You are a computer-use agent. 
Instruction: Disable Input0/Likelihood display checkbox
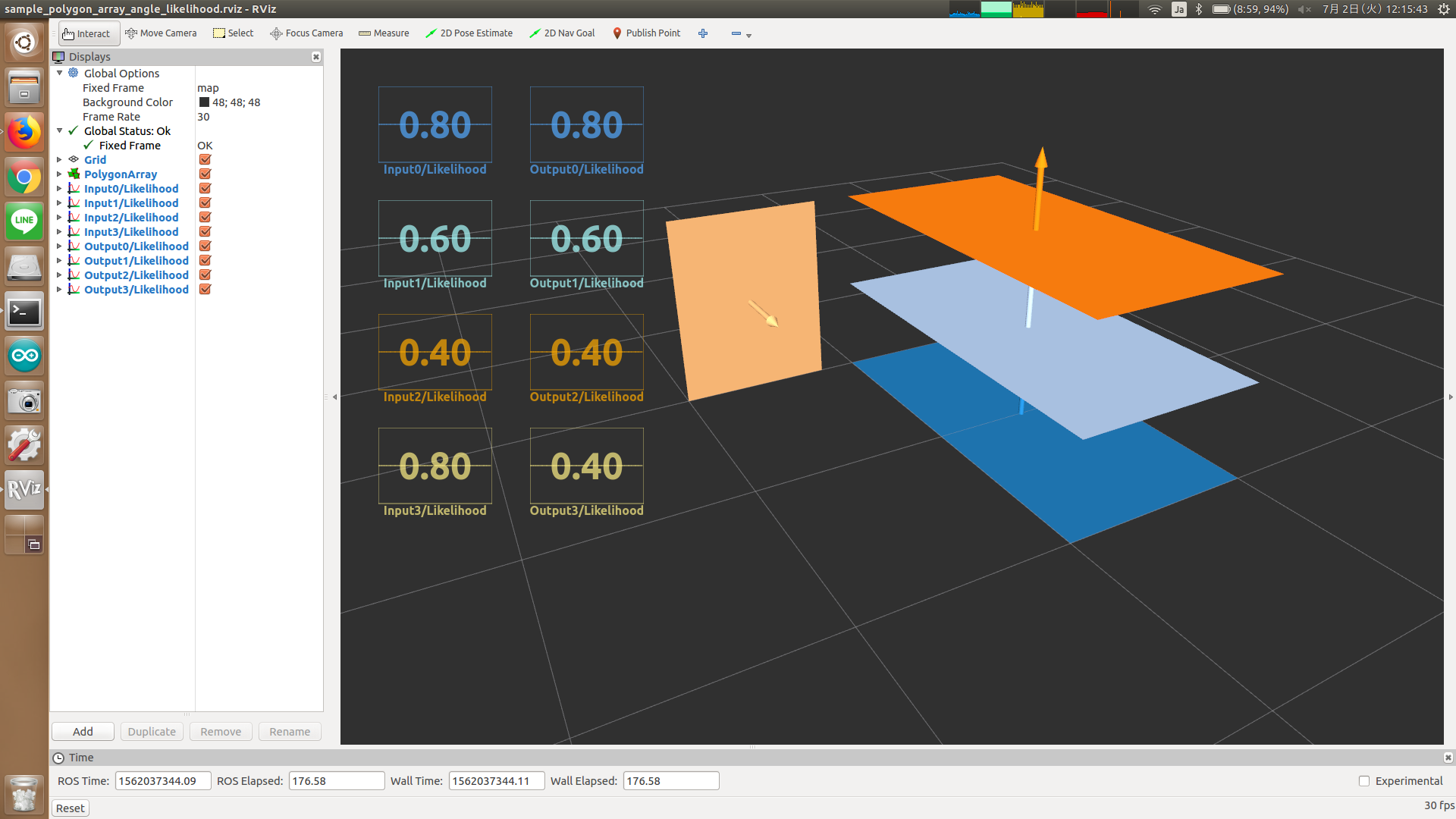205,188
